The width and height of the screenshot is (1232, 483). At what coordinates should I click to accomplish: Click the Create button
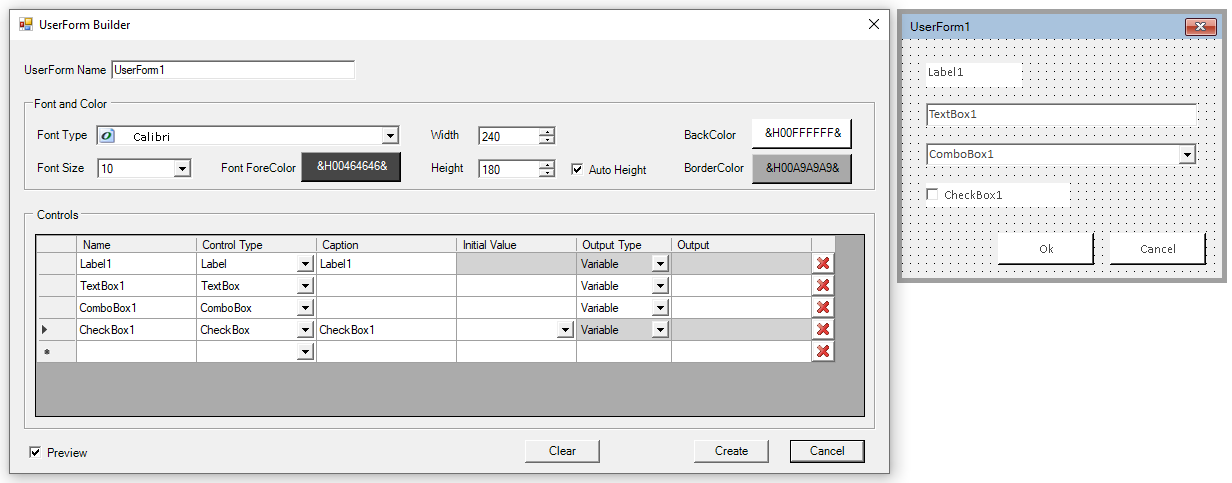click(731, 451)
